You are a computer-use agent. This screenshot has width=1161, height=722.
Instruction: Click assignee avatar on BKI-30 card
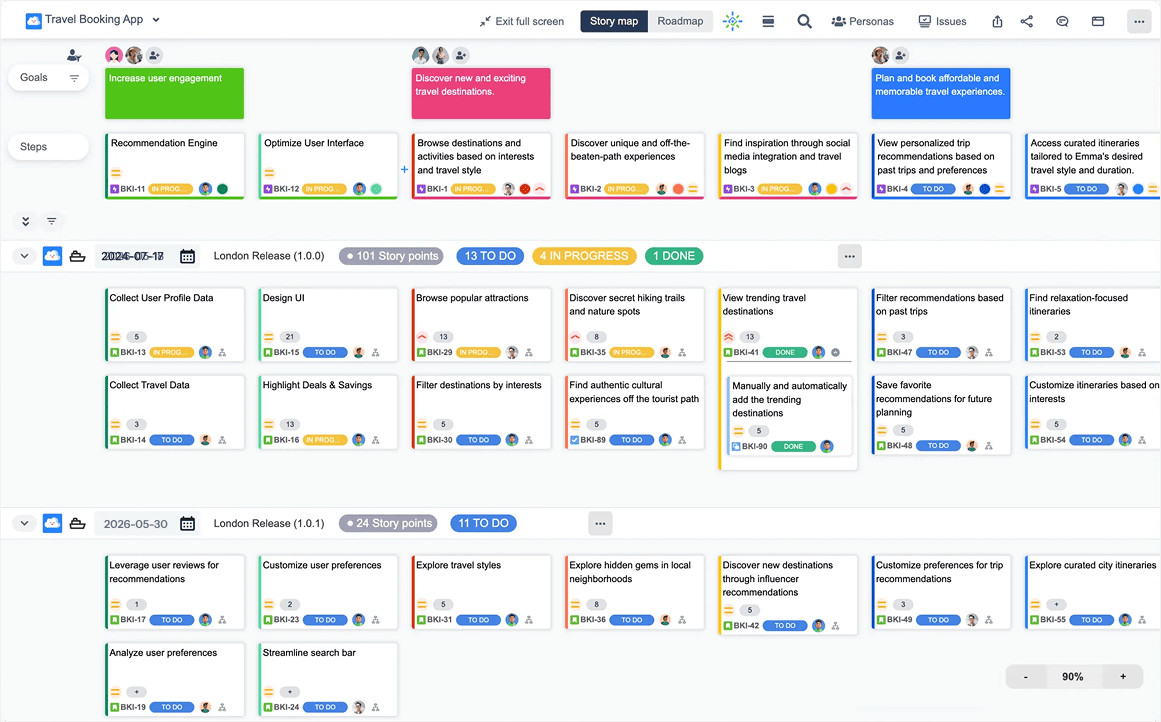(x=512, y=440)
